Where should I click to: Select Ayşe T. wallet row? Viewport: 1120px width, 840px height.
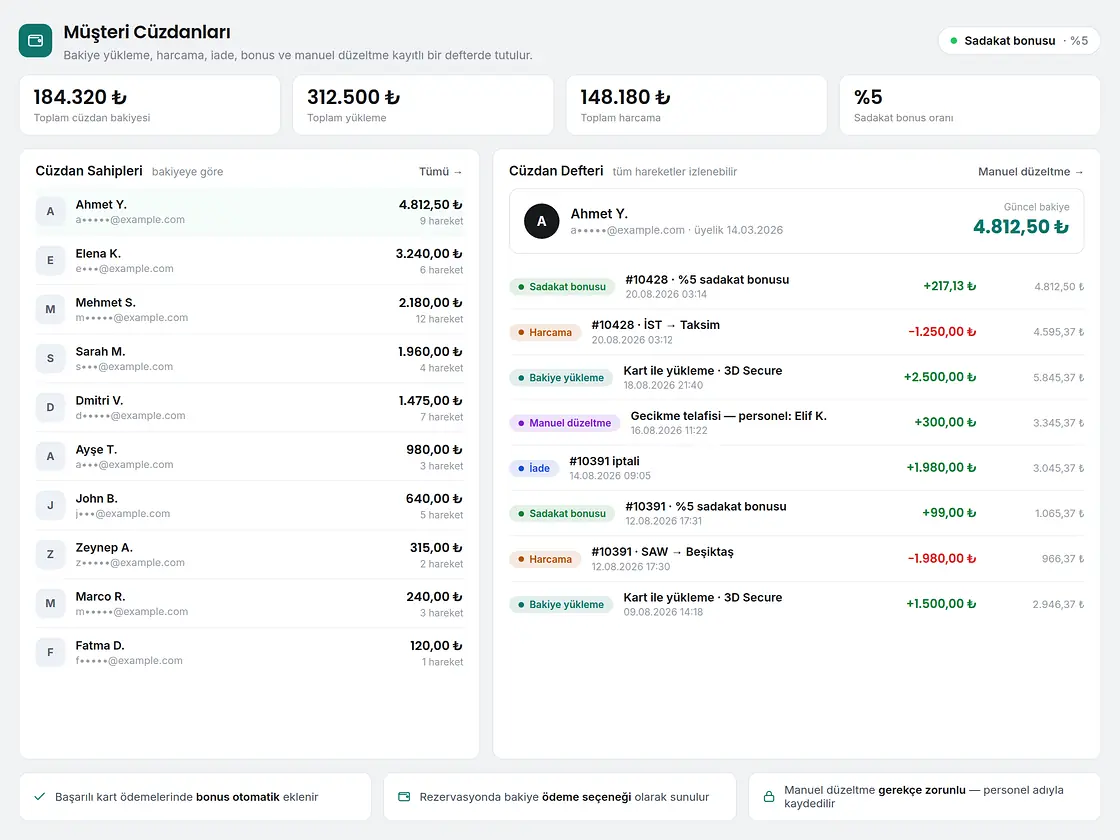(x=249, y=456)
